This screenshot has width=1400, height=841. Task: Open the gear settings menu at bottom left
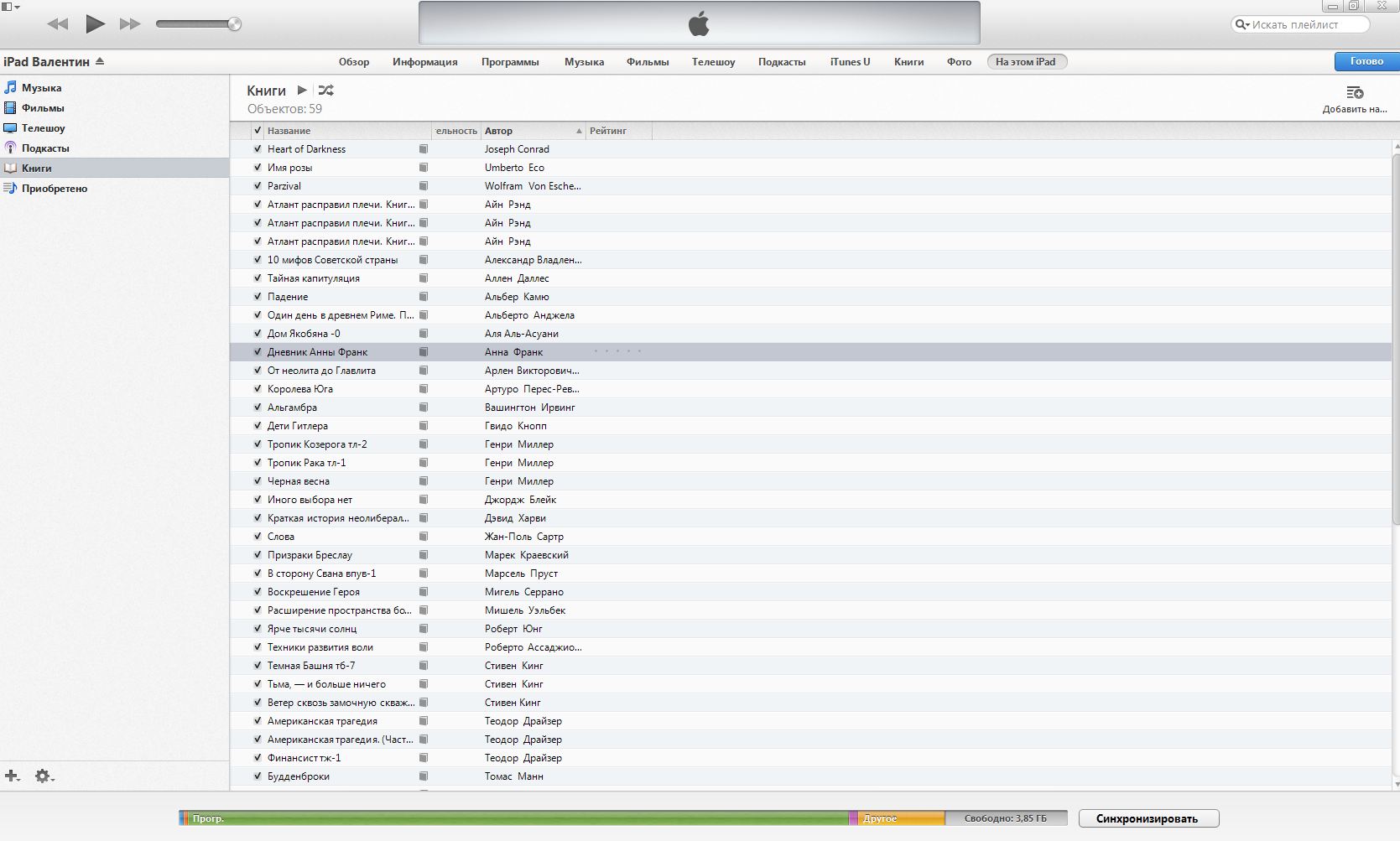(44, 776)
